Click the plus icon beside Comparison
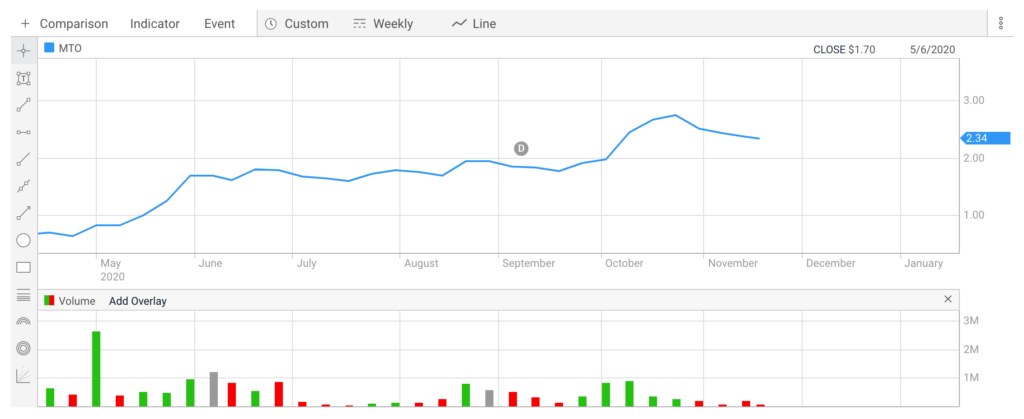Screen dimensions: 1024x419 (x=25, y=23)
